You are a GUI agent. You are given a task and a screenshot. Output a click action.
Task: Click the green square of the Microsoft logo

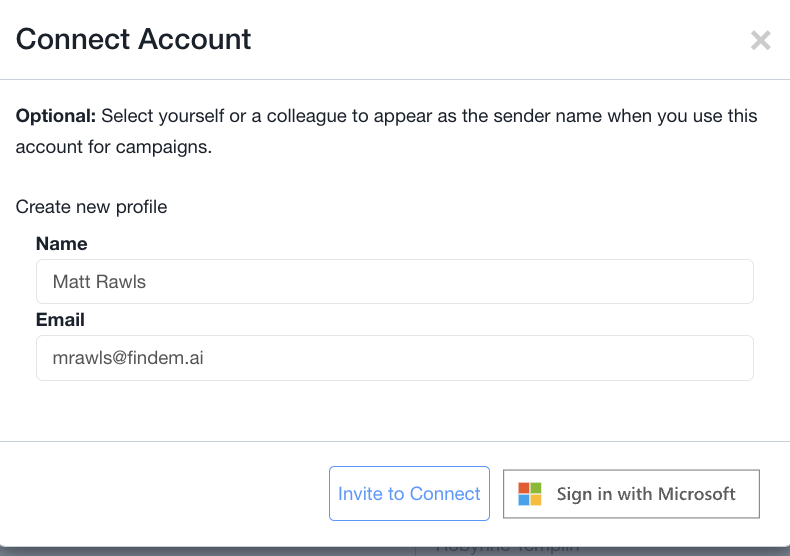point(535,488)
